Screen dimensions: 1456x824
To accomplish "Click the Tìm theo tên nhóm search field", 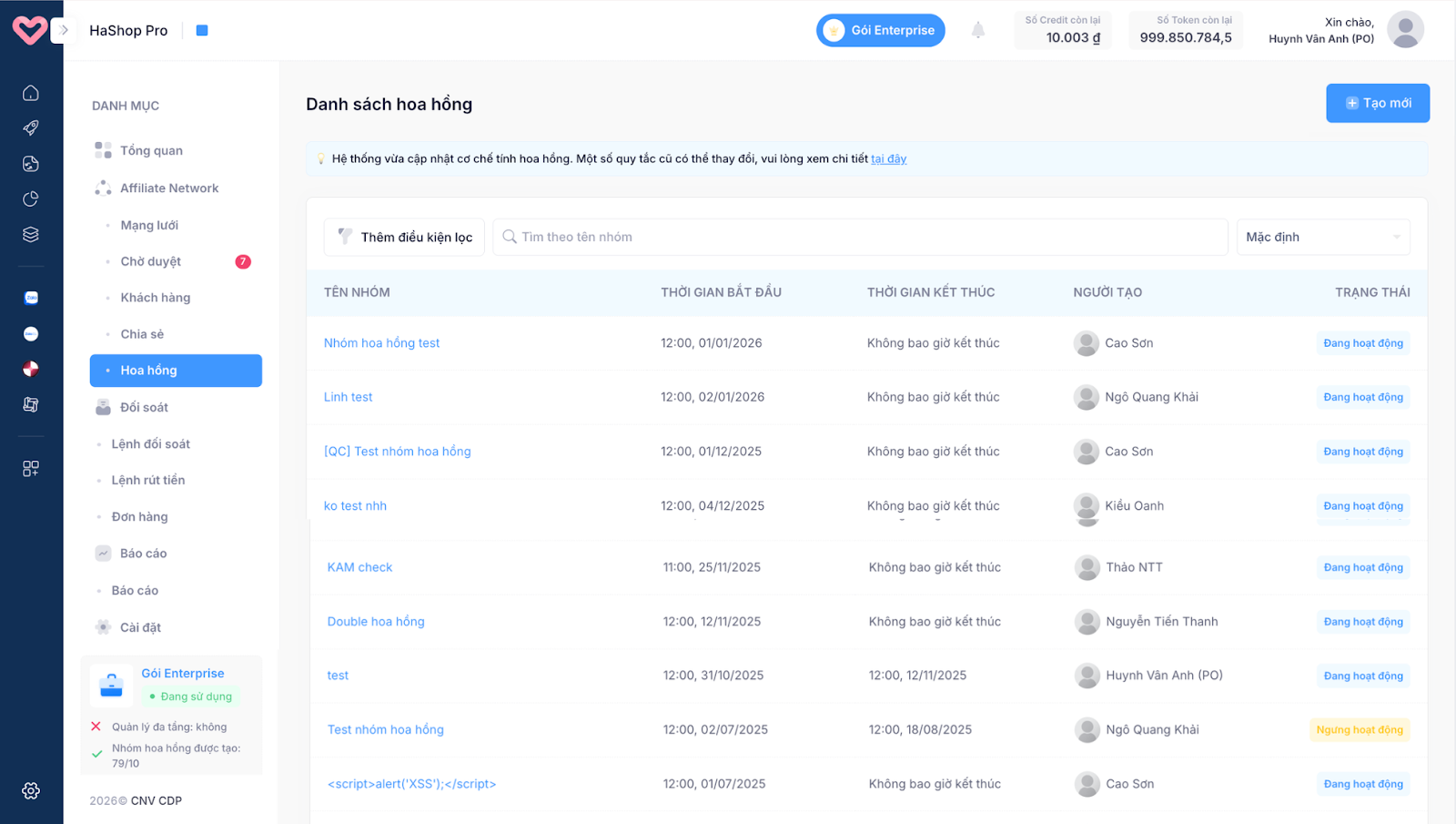I will tap(860, 238).
